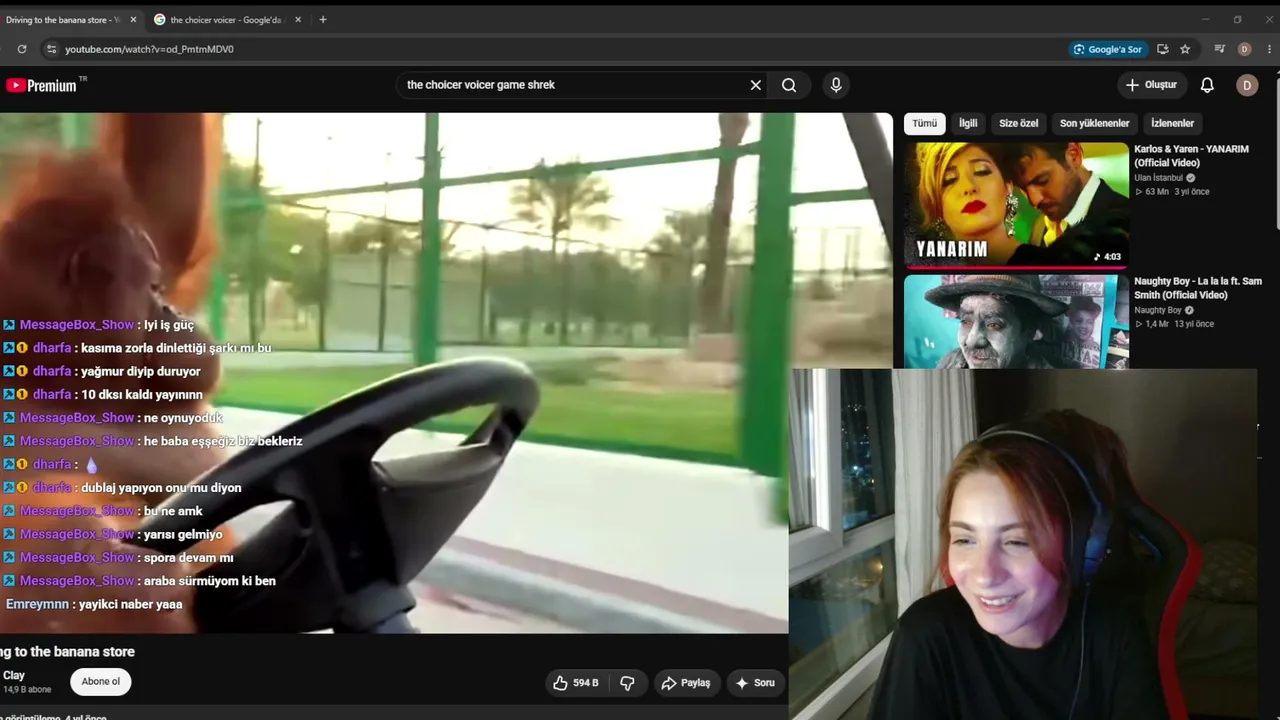Image resolution: width=1280 pixels, height=720 pixels.
Task: Open the 'Ulan İstanbul' channel link
Action: (x=1158, y=178)
